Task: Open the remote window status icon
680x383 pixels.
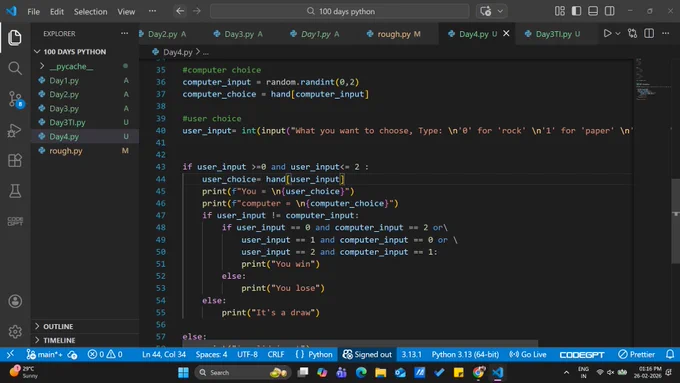Action: tap(10, 354)
